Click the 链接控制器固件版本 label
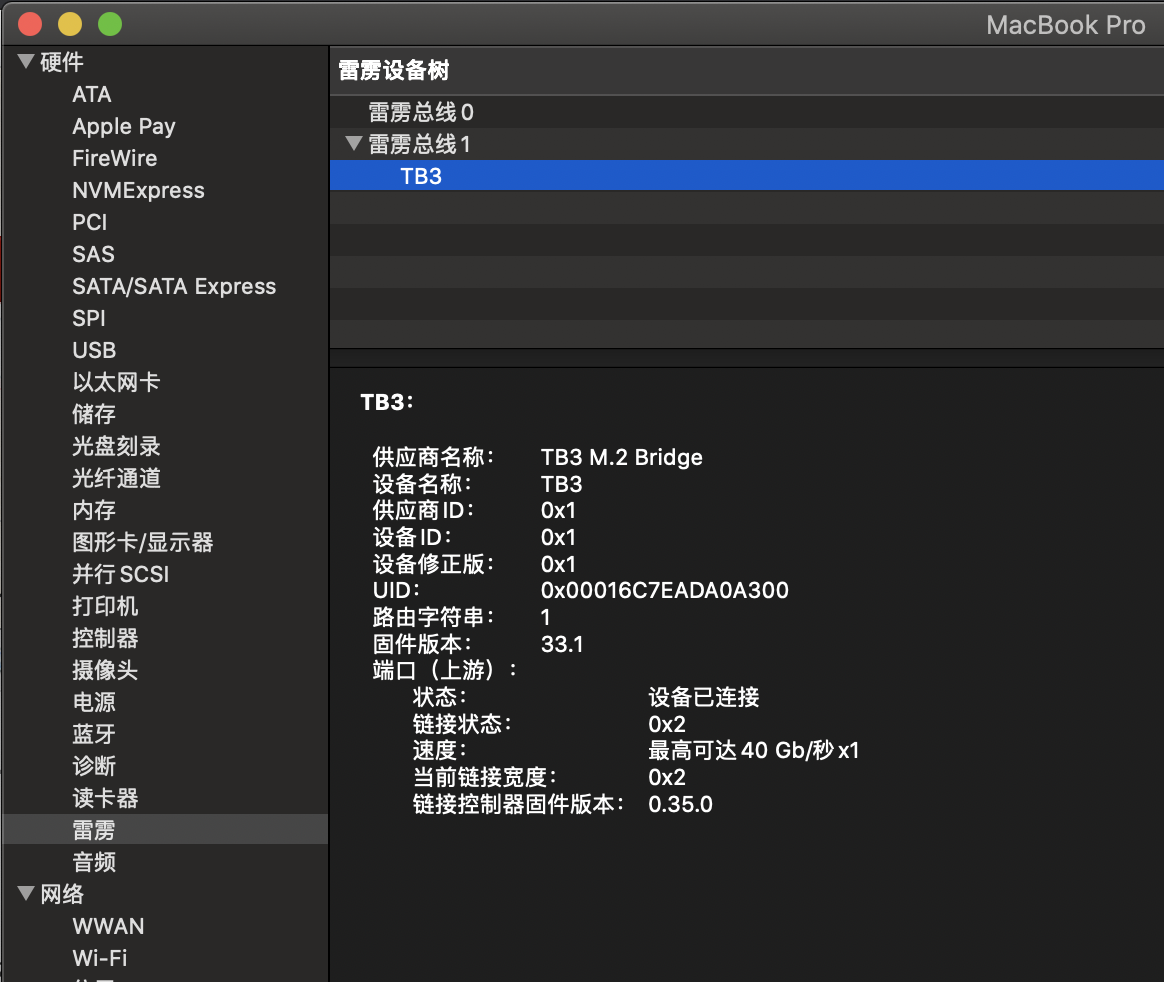The image size is (1164, 982). [518, 804]
